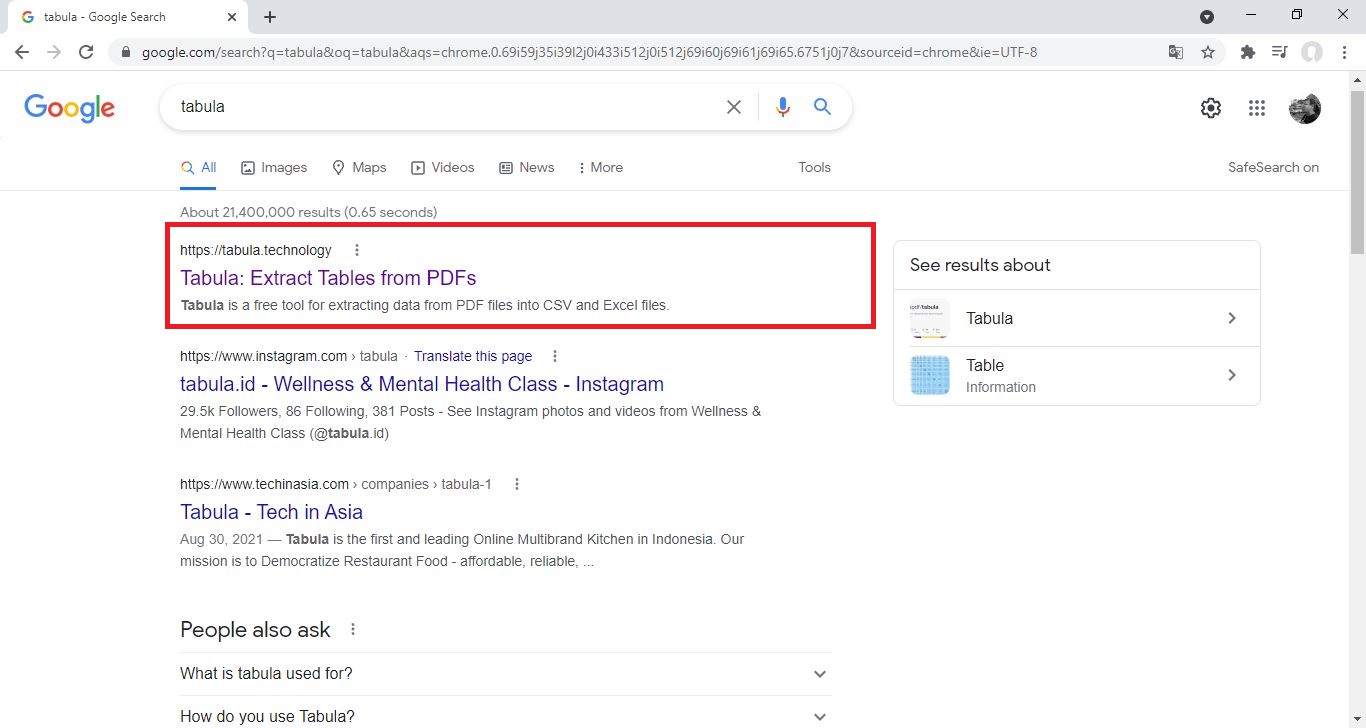Open Google search settings gear
Image resolution: width=1366 pixels, height=728 pixels.
coord(1211,108)
